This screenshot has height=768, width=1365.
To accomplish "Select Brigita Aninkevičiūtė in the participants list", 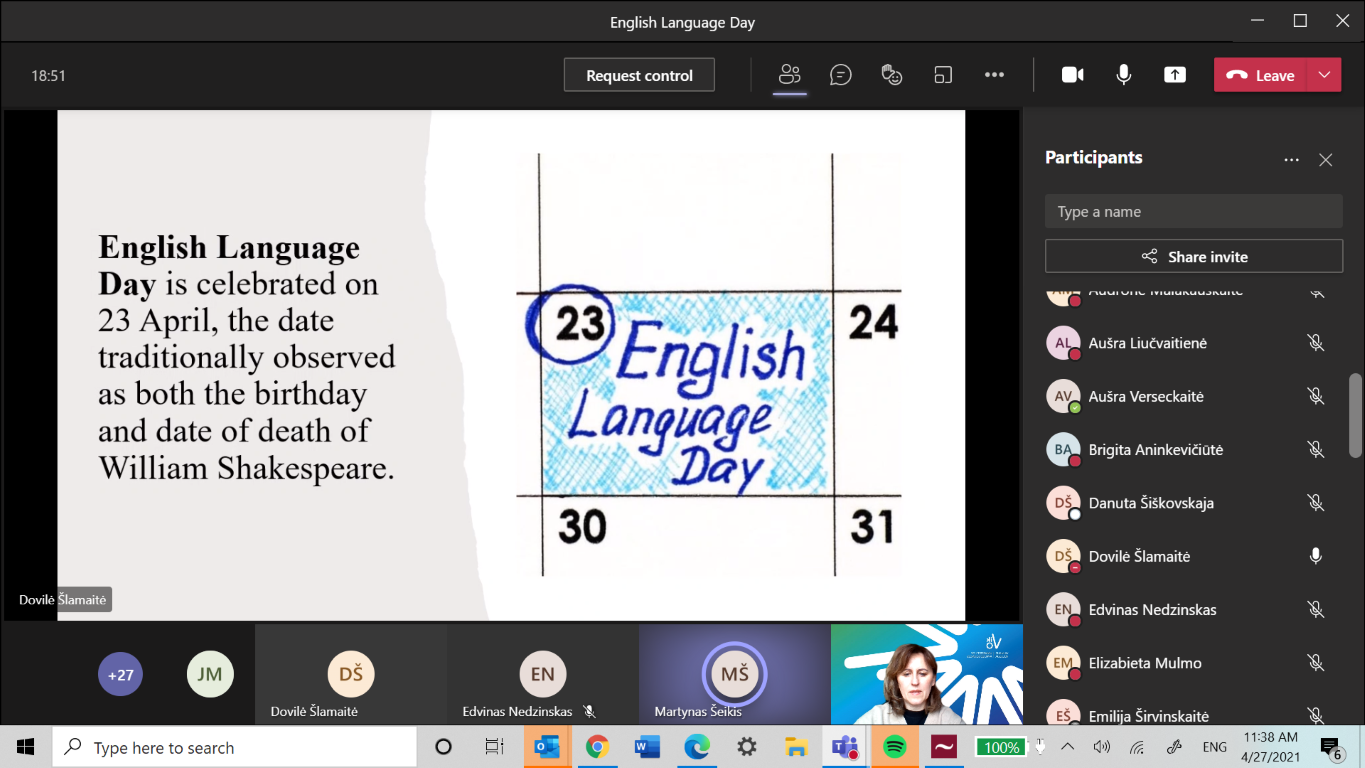I will [x=1155, y=450].
